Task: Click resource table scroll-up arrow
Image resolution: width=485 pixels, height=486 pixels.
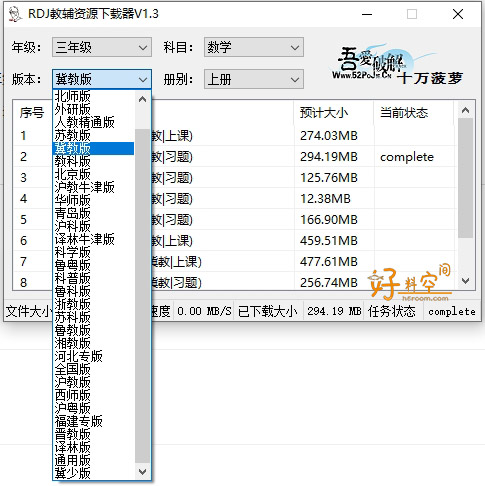Action: pos(466,110)
